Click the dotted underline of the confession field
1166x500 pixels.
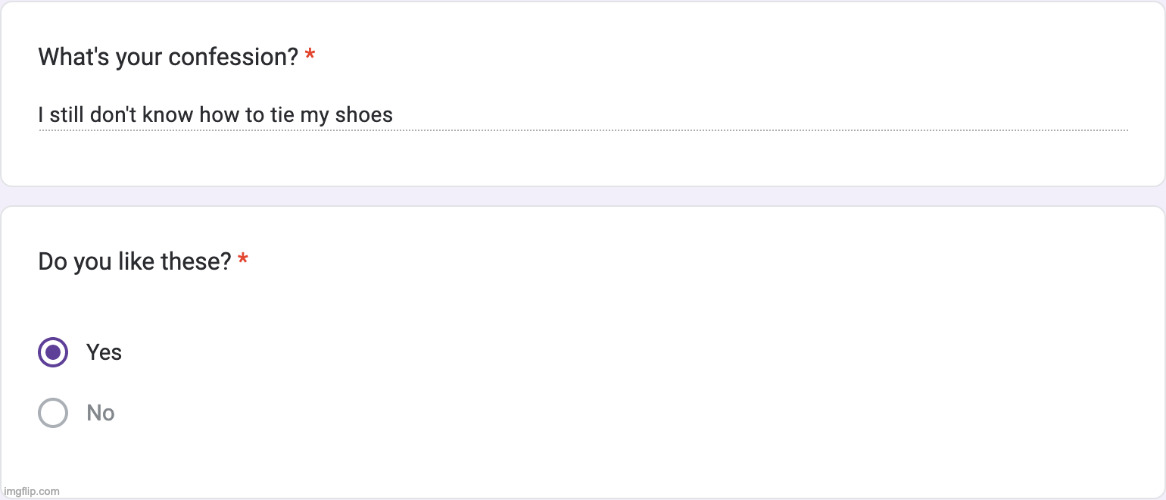pos(700,130)
